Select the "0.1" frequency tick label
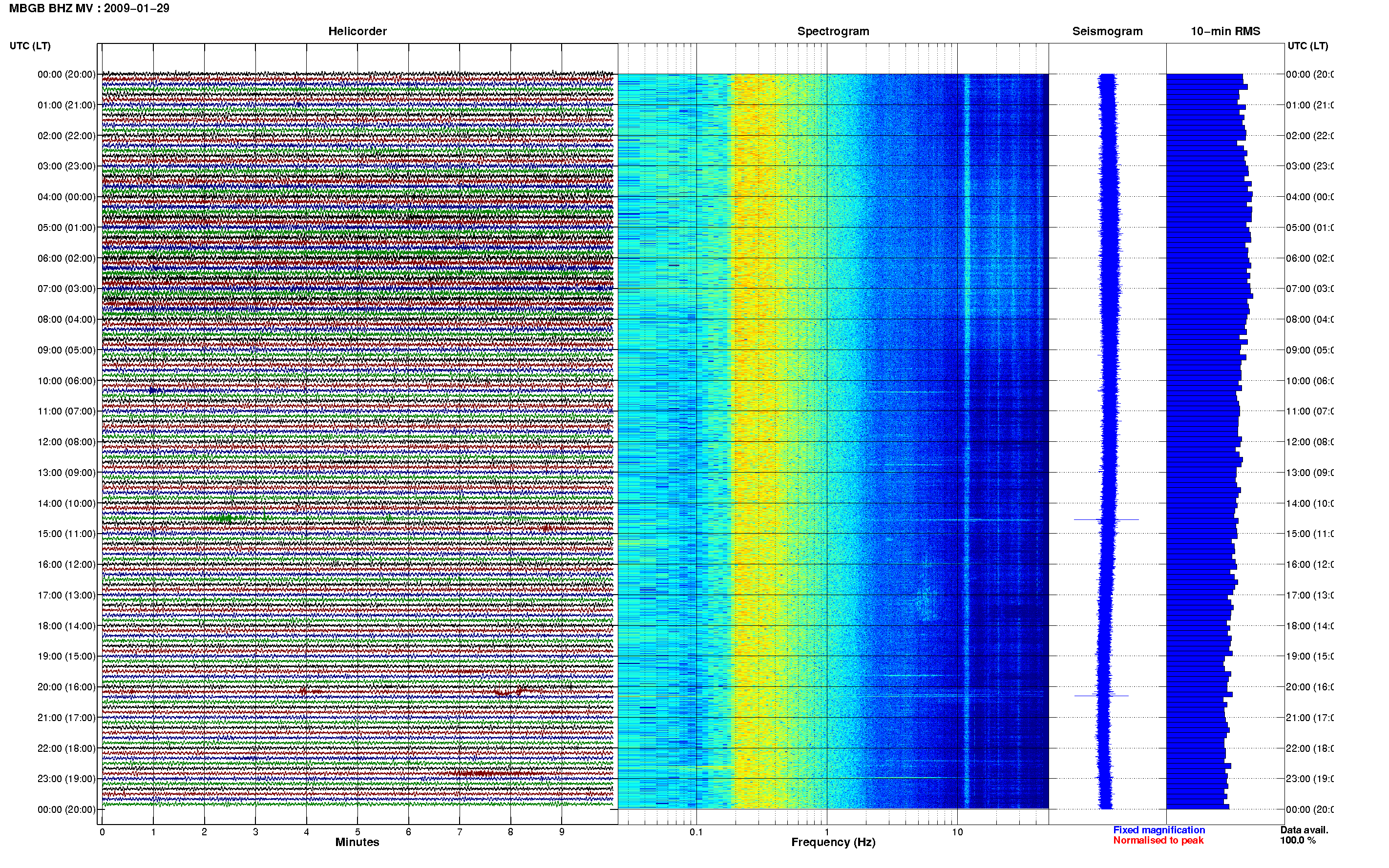1389x868 pixels. pos(696,832)
